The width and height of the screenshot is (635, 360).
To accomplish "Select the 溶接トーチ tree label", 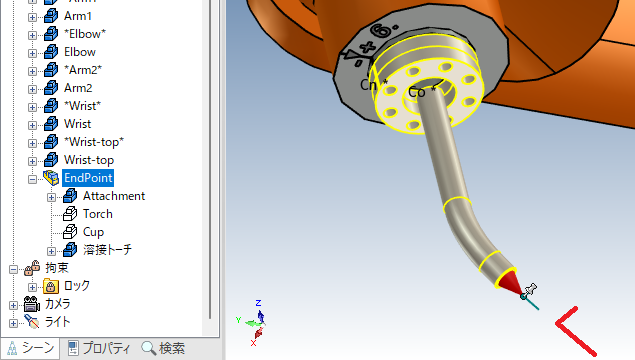I will 107,249.
